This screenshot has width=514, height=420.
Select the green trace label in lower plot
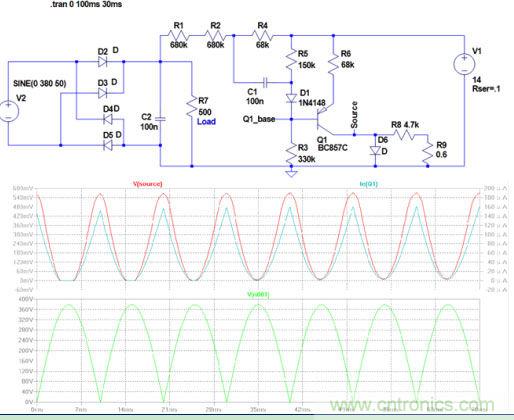258,295
